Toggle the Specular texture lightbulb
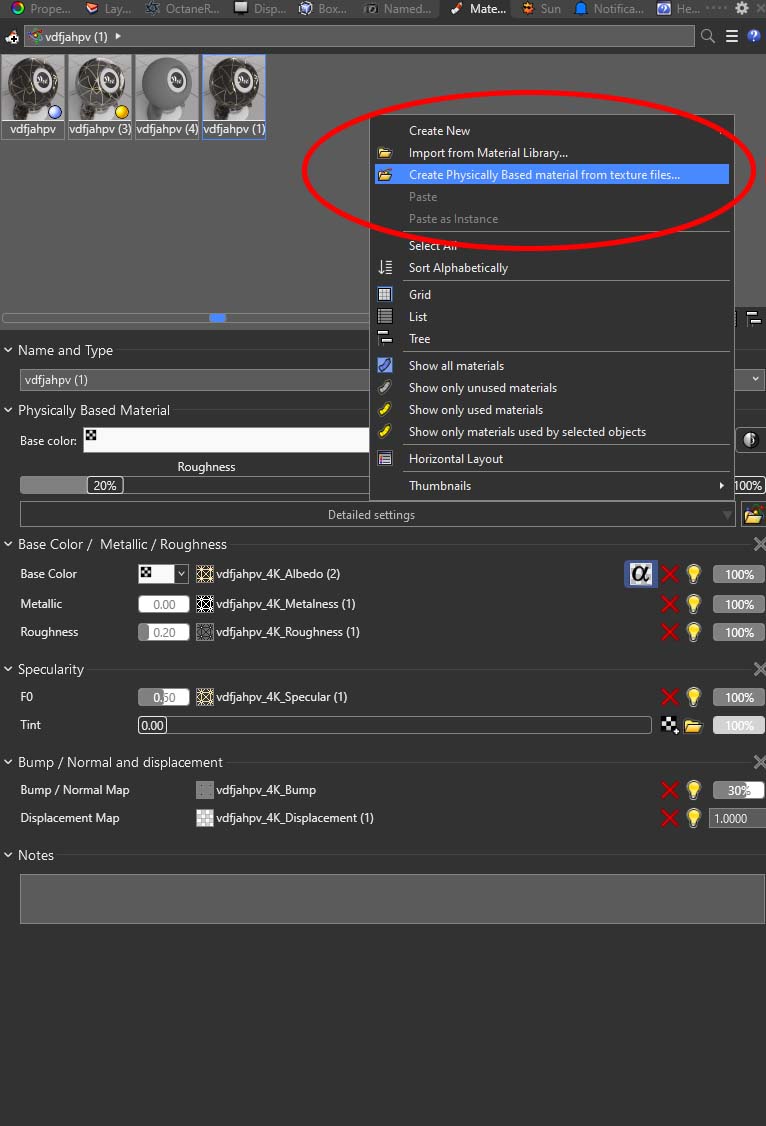 (x=693, y=697)
